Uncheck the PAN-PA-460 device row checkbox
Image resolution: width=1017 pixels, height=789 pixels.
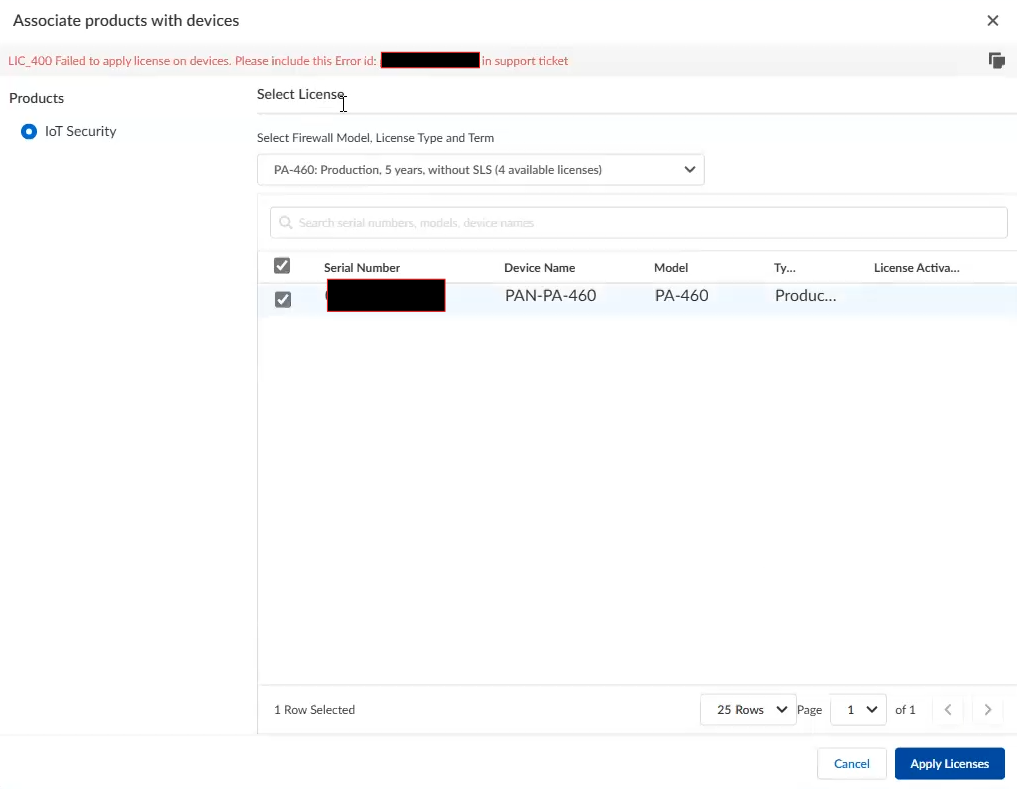[283, 299]
